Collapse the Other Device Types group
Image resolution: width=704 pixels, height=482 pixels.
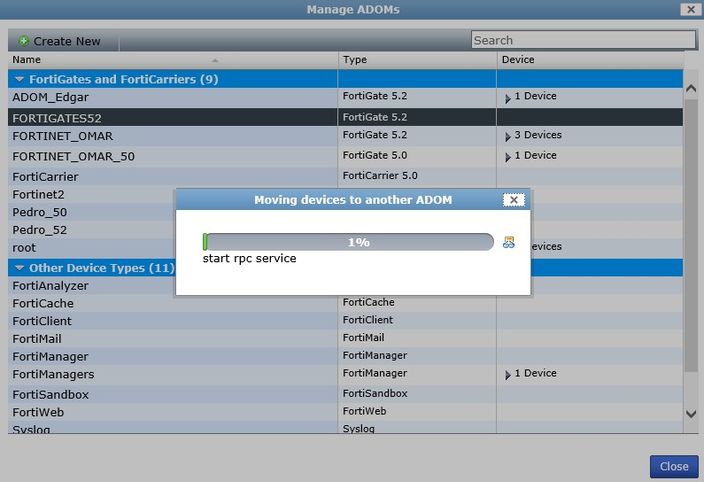coord(19,268)
